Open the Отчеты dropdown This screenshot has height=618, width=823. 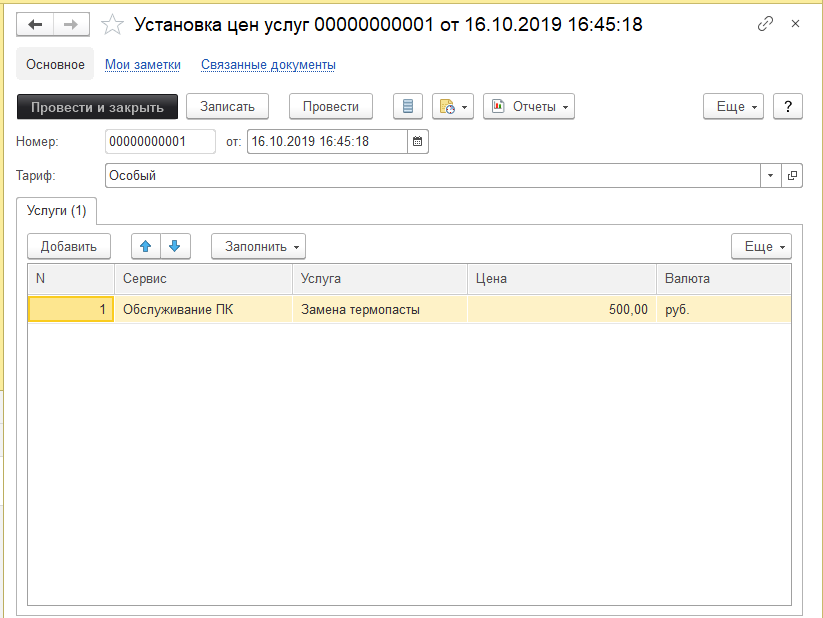pyautogui.click(x=534, y=106)
